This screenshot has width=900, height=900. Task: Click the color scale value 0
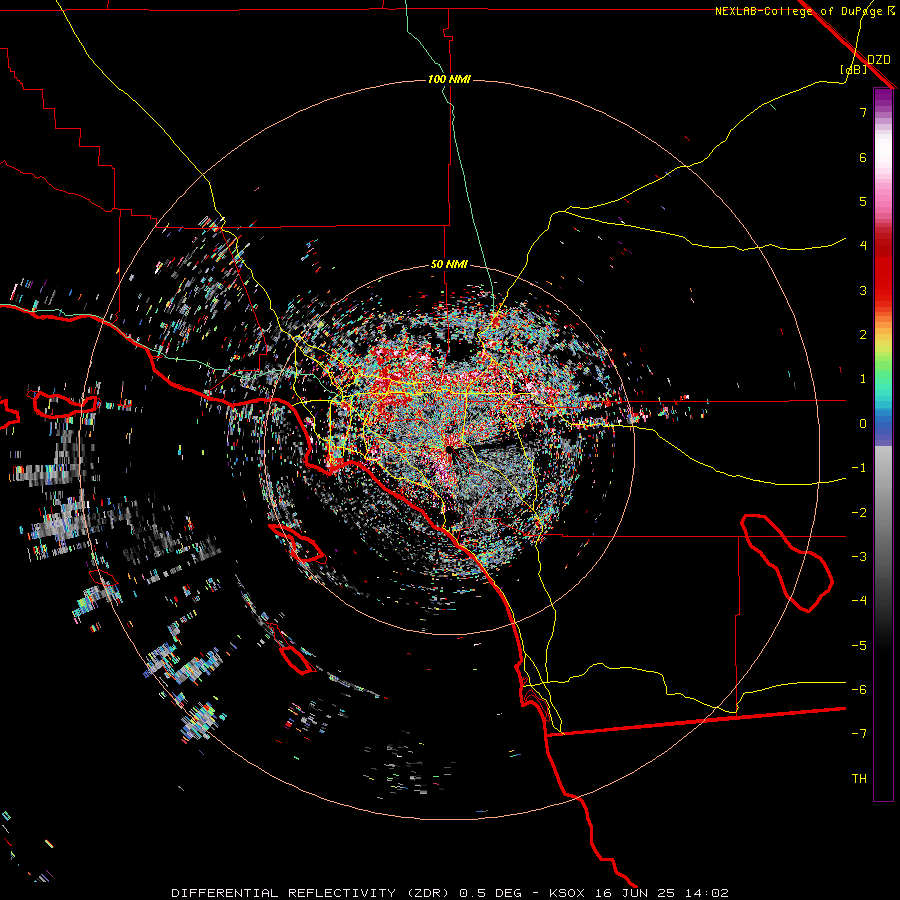863,424
